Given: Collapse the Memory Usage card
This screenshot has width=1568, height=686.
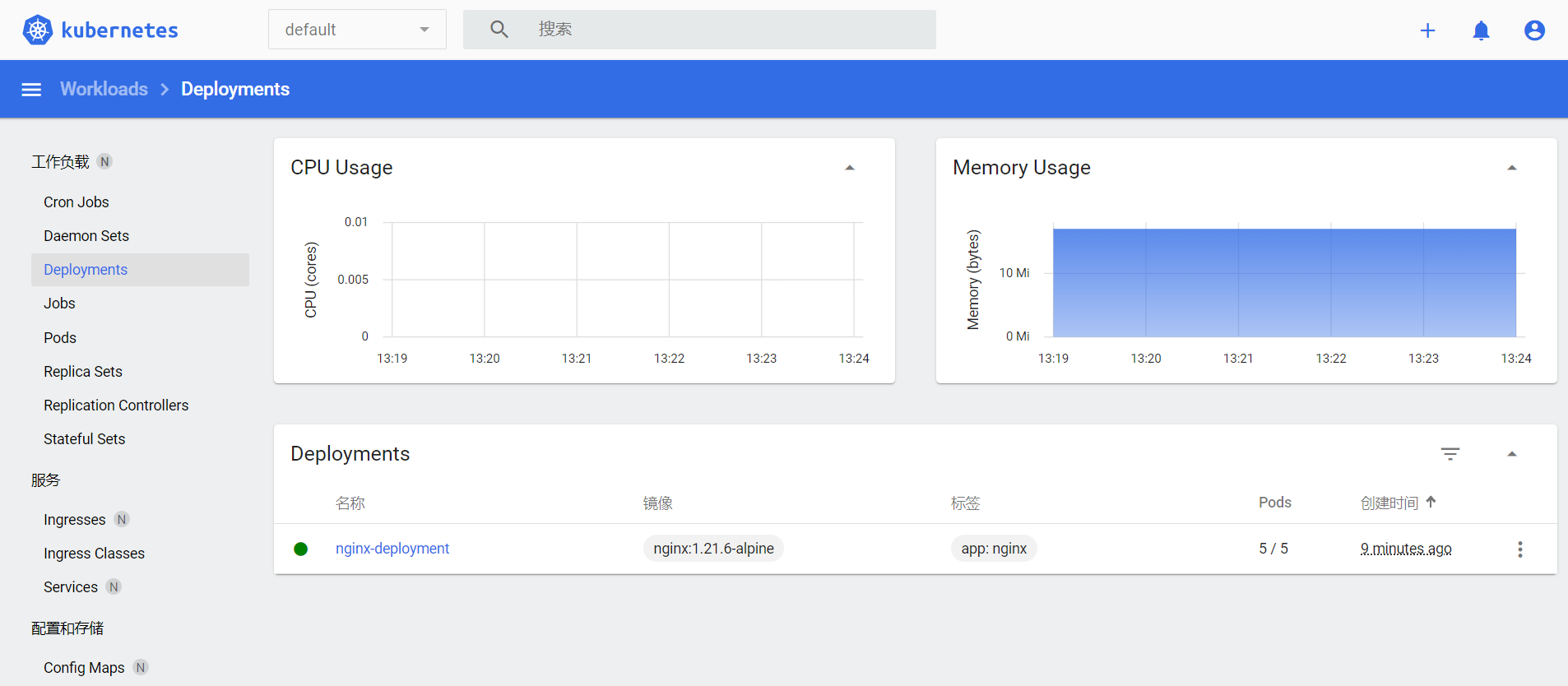Looking at the screenshot, I should (x=1512, y=168).
